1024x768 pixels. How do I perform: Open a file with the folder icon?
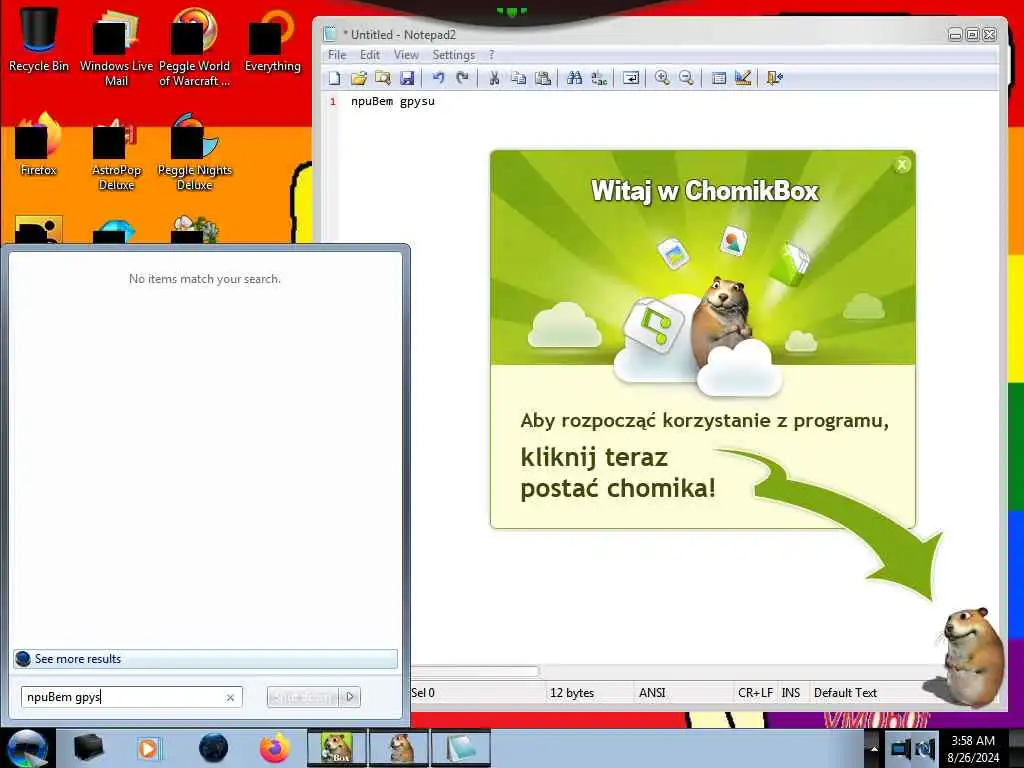[359, 78]
